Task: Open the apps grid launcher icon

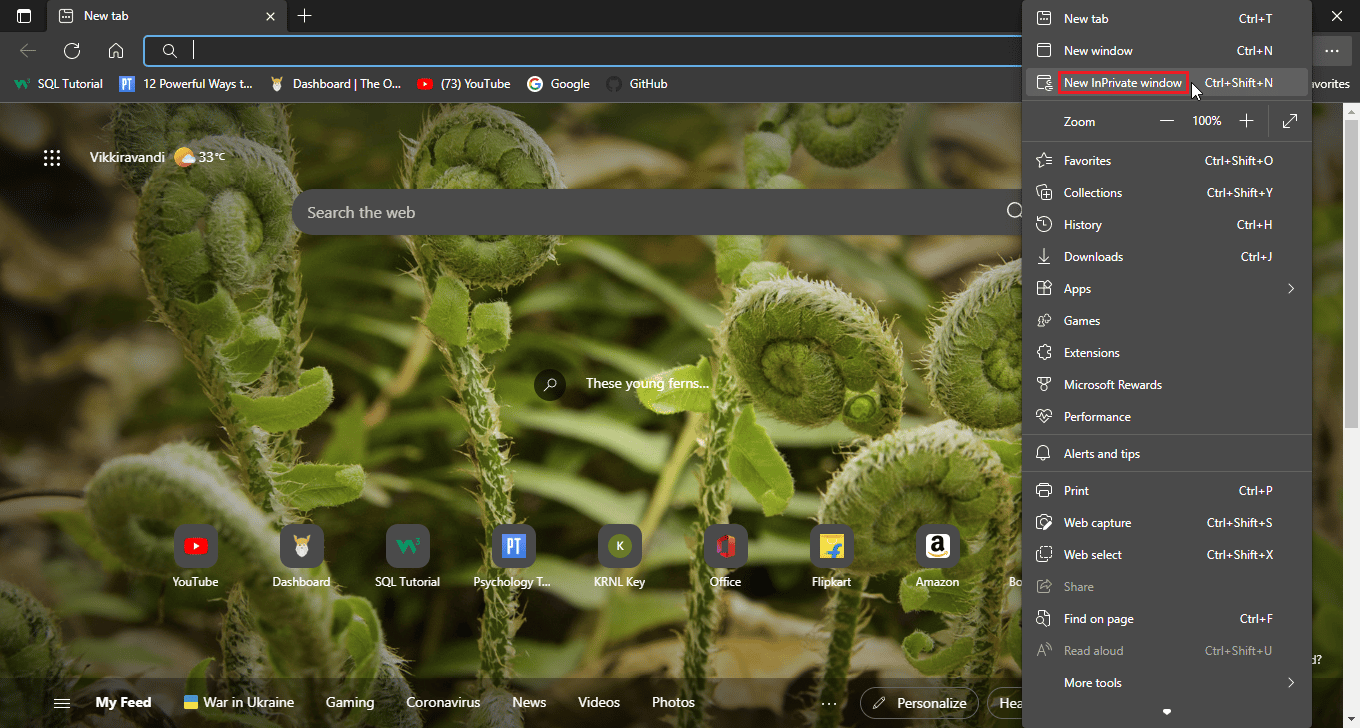Action: tap(52, 157)
